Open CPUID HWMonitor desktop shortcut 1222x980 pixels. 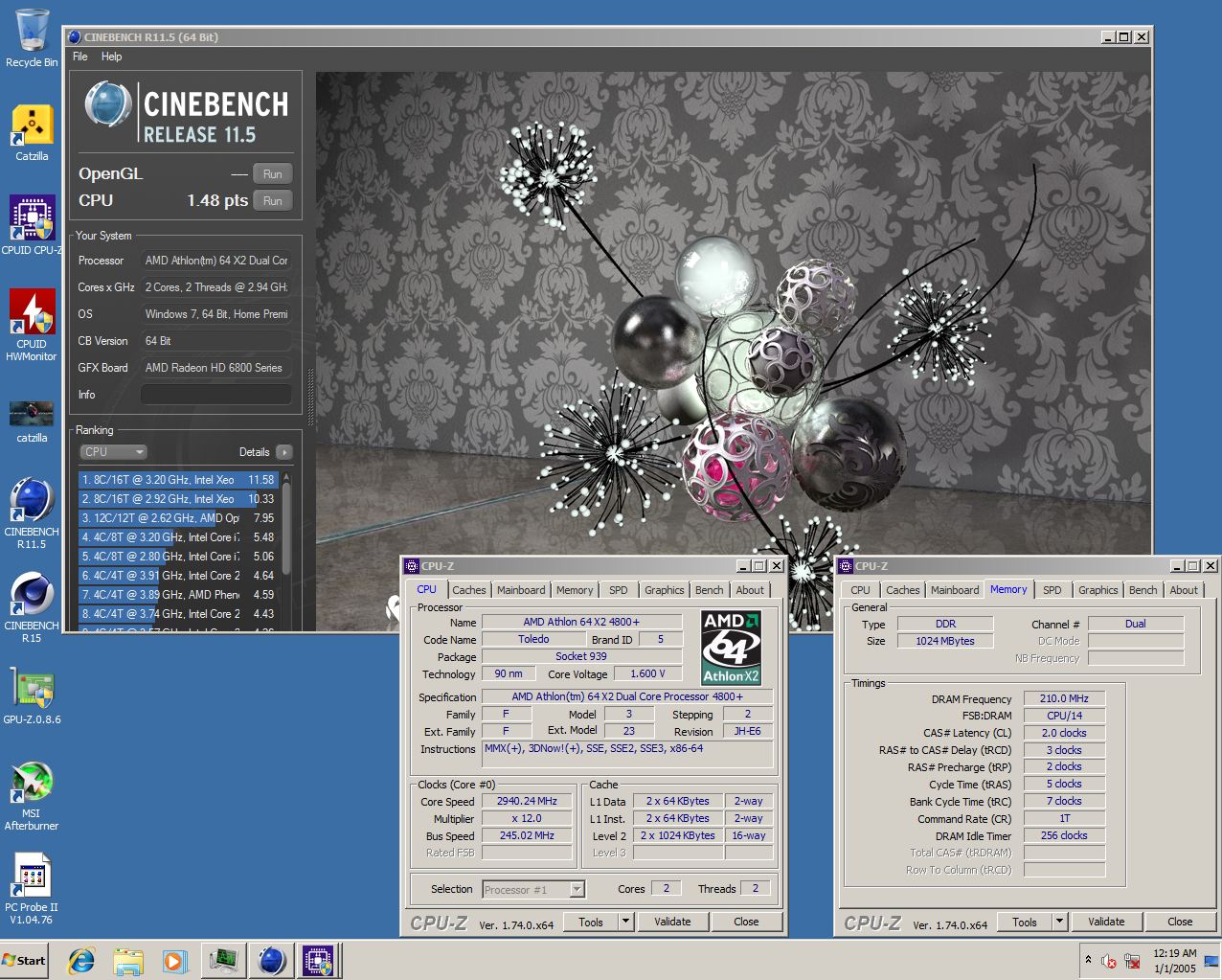pyautogui.click(x=32, y=326)
